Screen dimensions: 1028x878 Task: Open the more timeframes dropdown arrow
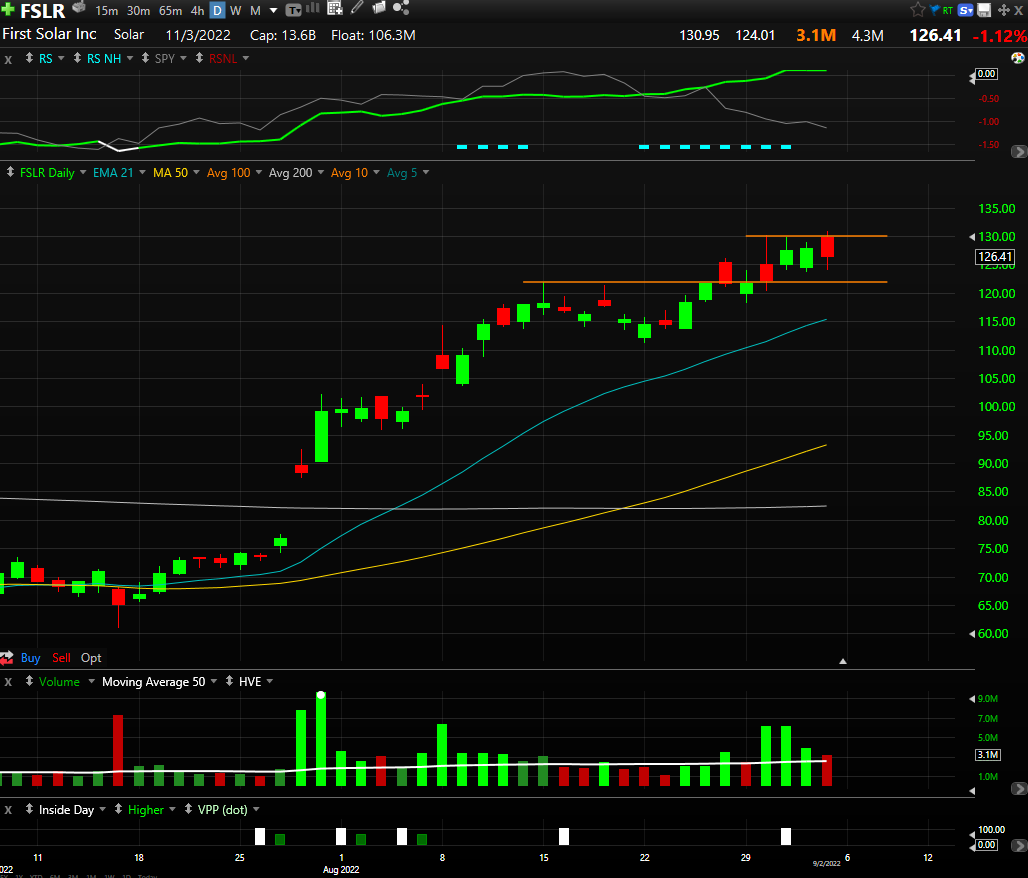pyautogui.click(x=273, y=11)
